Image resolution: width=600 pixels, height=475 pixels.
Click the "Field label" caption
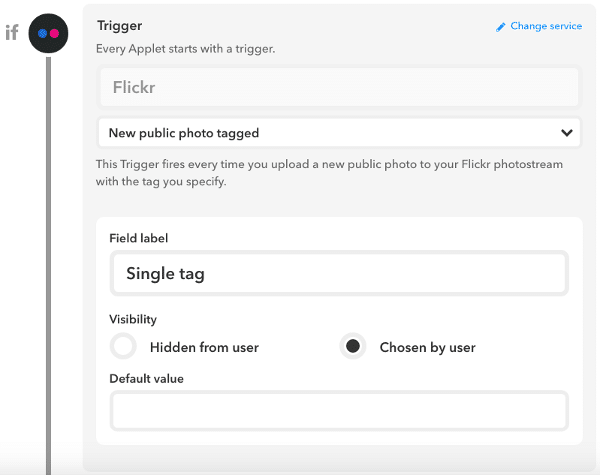[x=139, y=238]
